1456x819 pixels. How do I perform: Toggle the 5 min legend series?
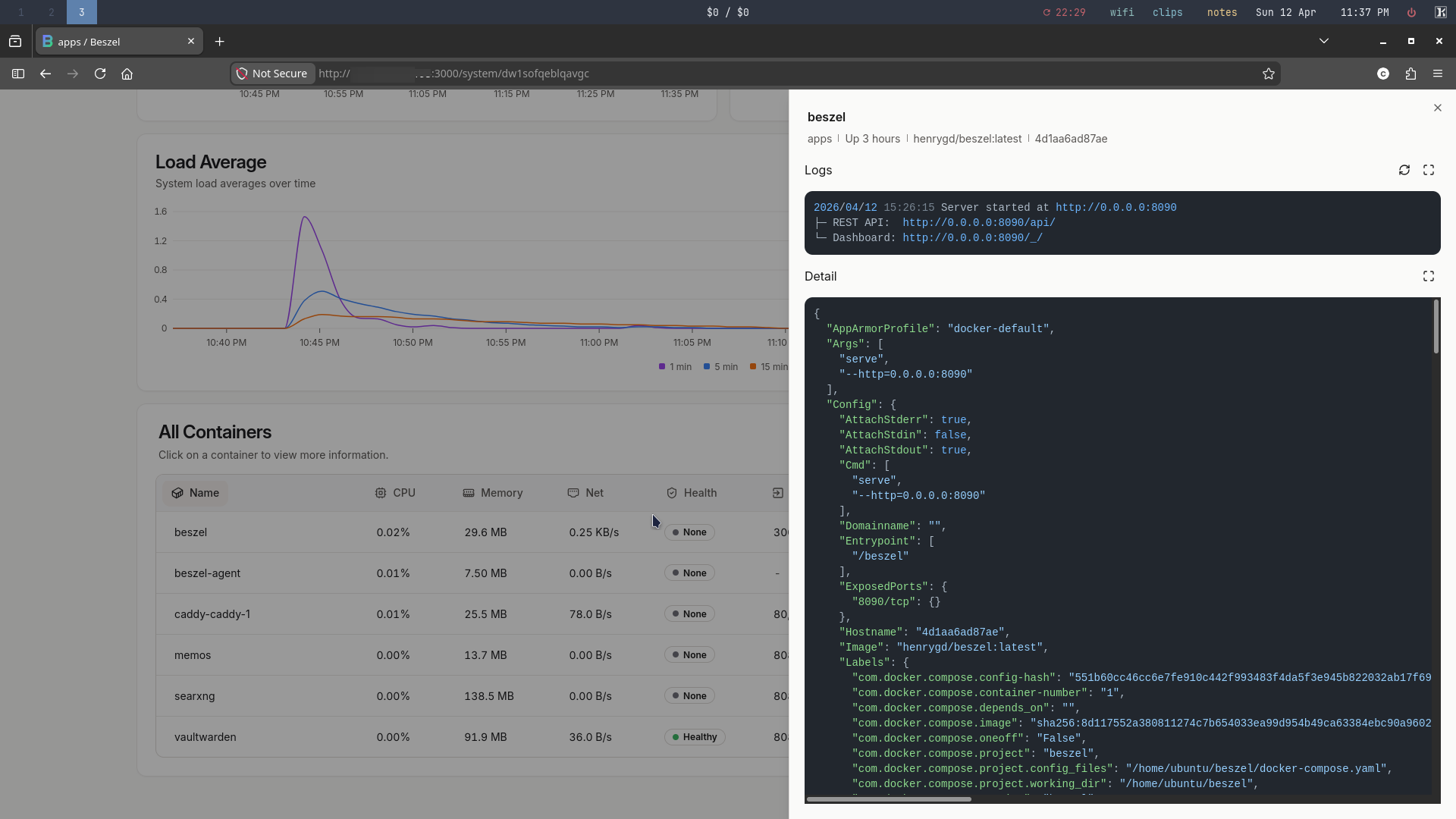coord(720,367)
